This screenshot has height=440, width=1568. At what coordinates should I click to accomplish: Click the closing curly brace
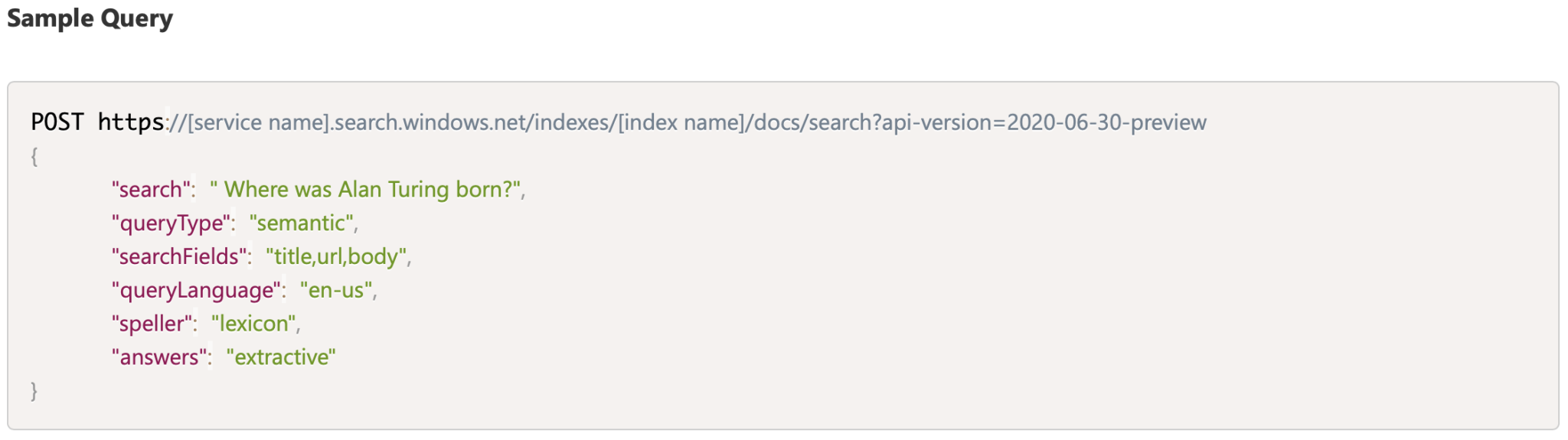(x=34, y=391)
